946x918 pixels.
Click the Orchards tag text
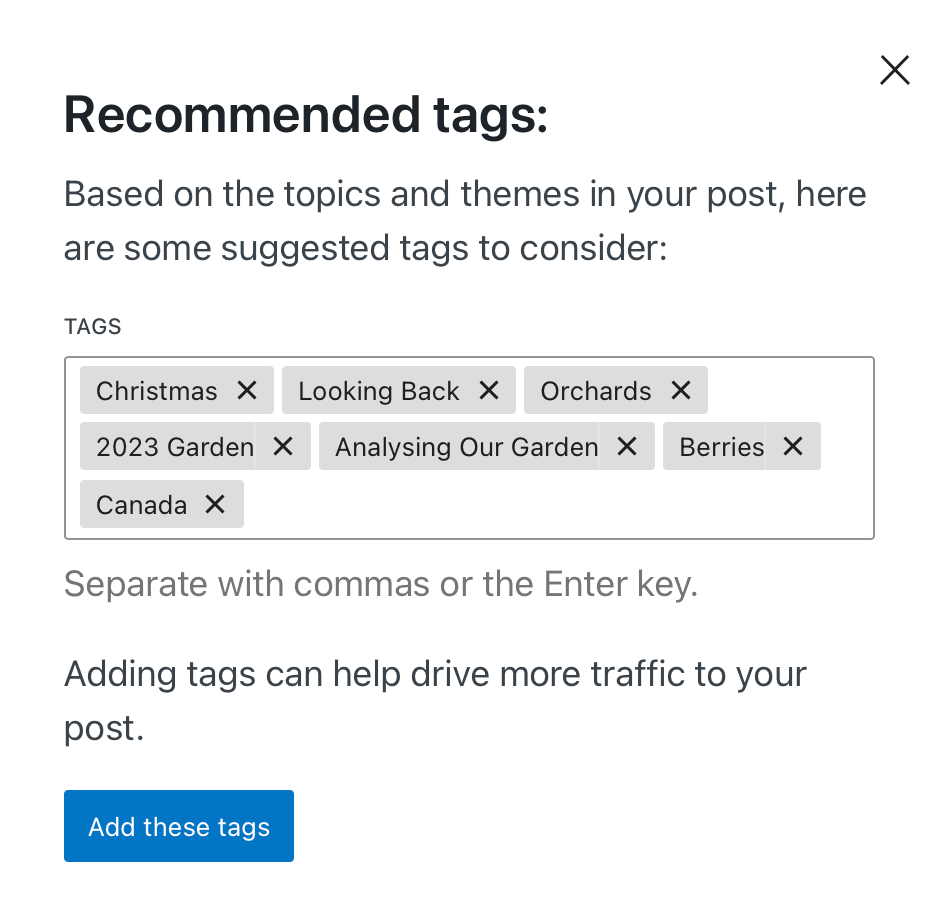(596, 391)
